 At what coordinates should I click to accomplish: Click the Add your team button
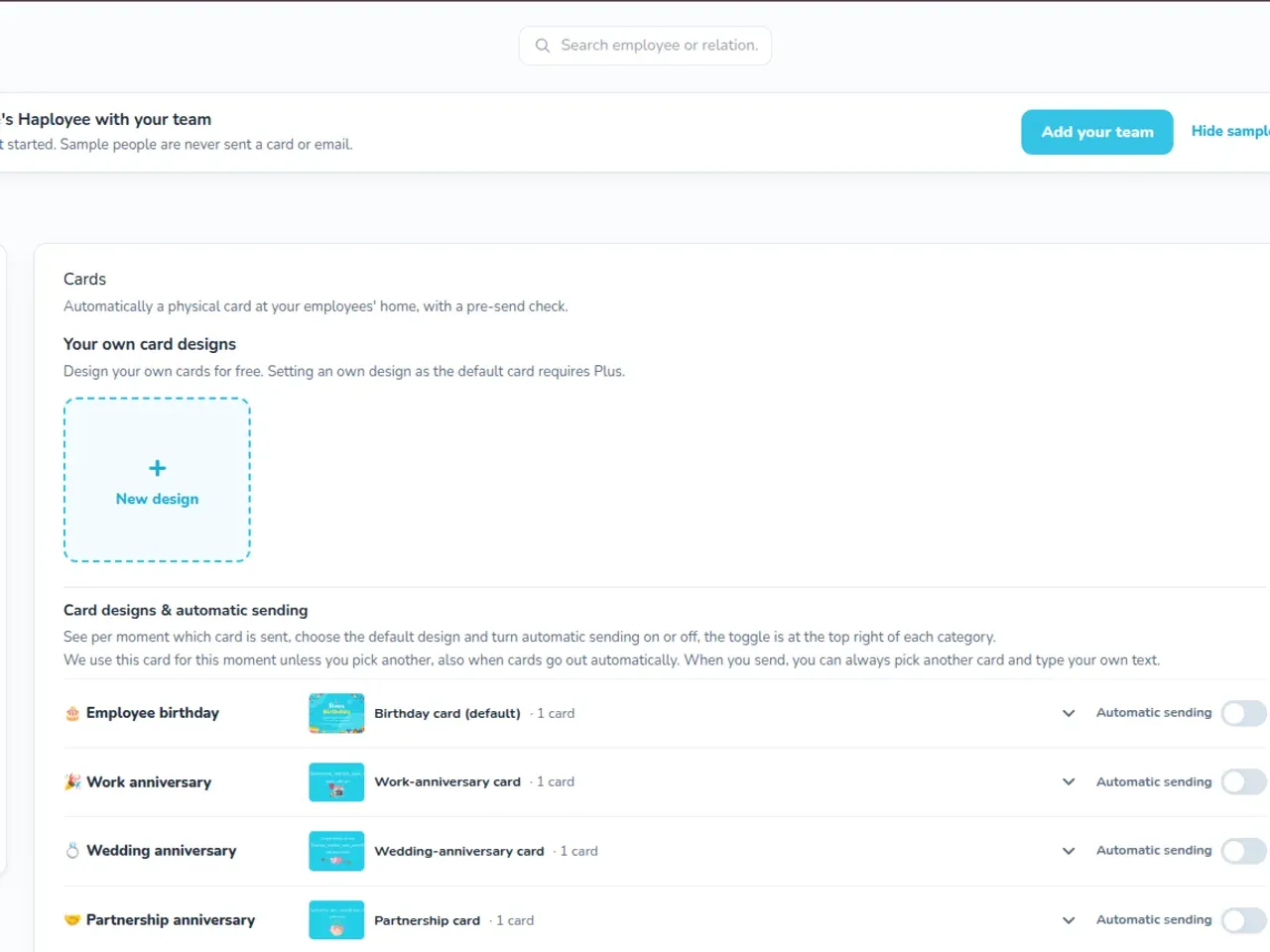tap(1097, 132)
